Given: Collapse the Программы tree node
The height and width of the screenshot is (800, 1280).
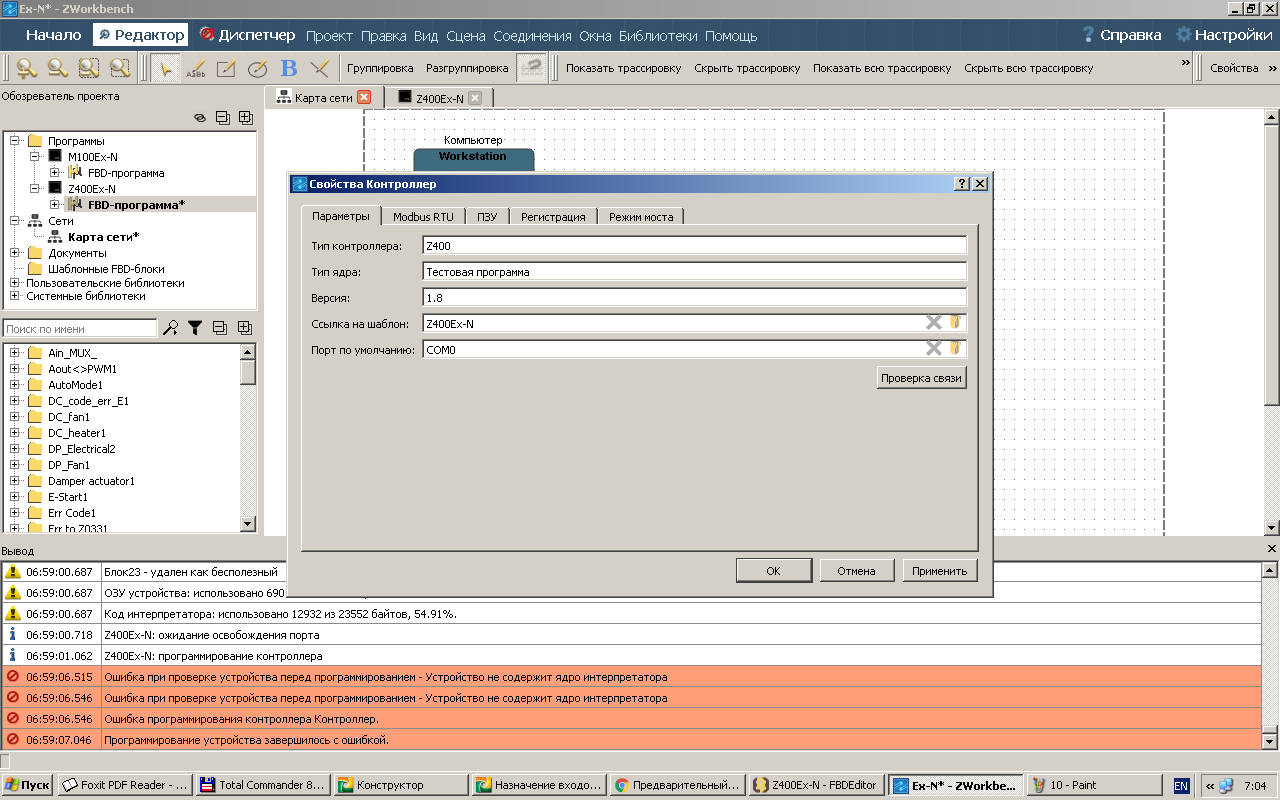Looking at the screenshot, I should point(15,141).
